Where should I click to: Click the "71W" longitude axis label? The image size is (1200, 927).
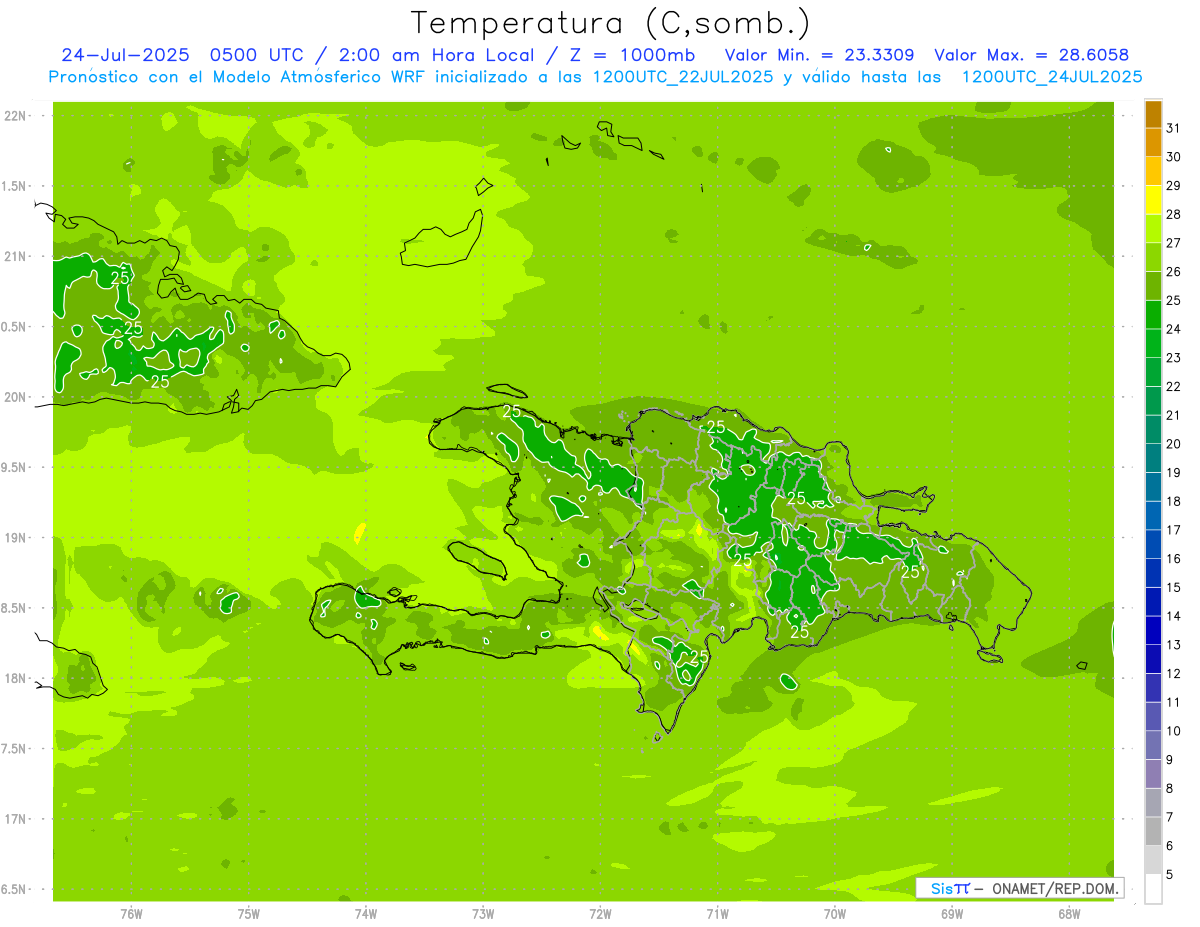[717, 914]
